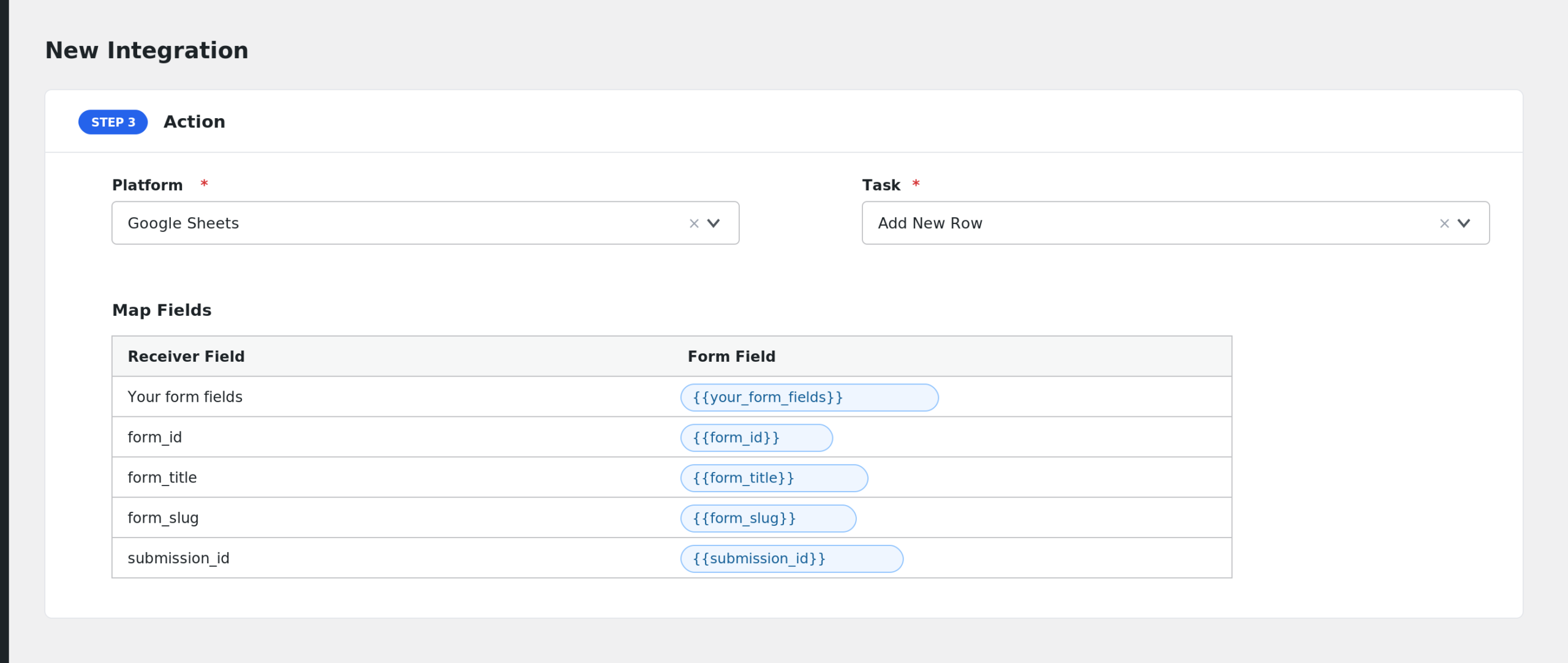Click the STEP 3 badge
This screenshot has height=663, width=1568.
[113, 122]
